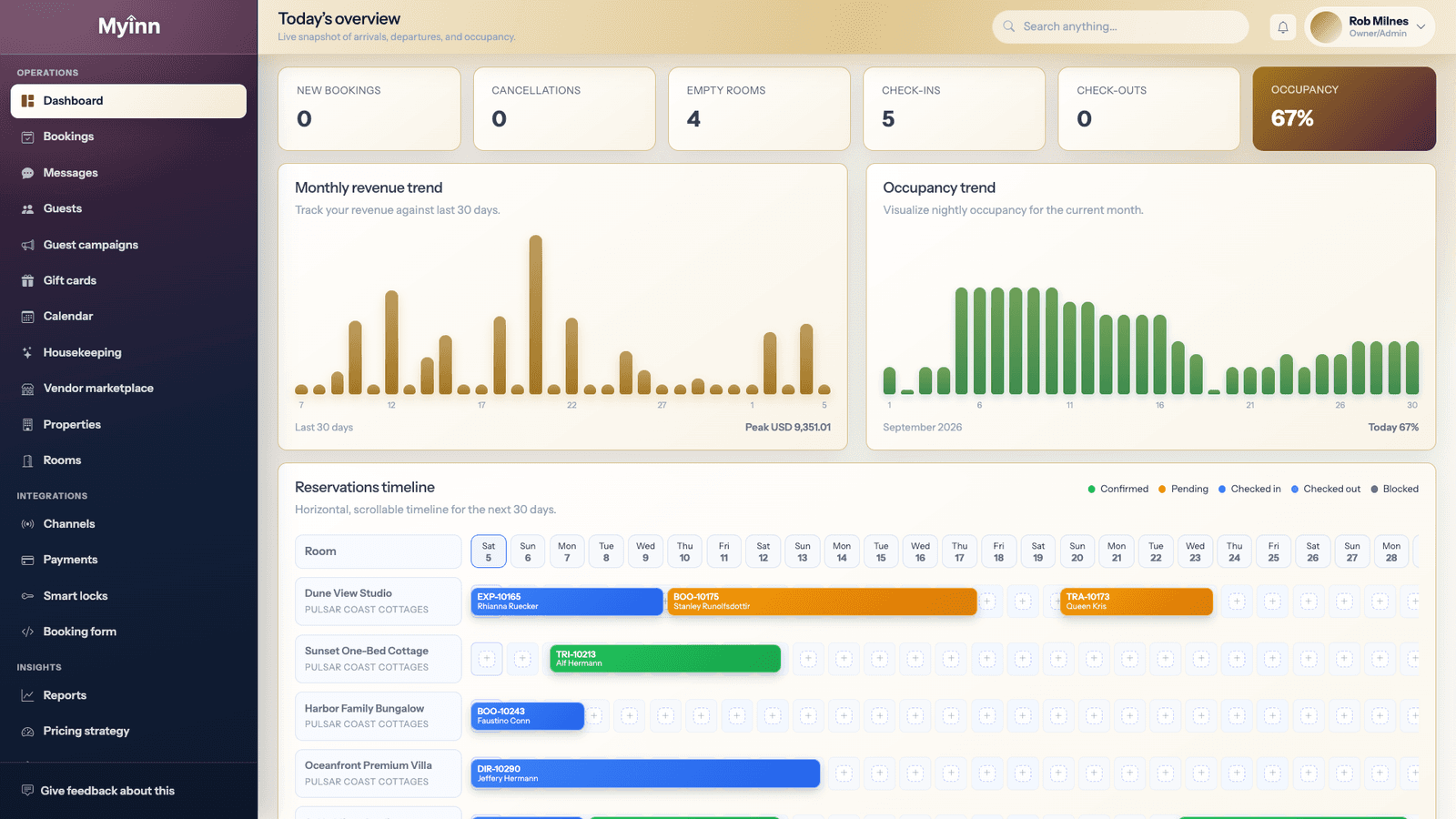The height and width of the screenshot is (819, 1456).
Task: Click the Gift cards present icon
Action: pyautogui.click(x=27, y=280)
